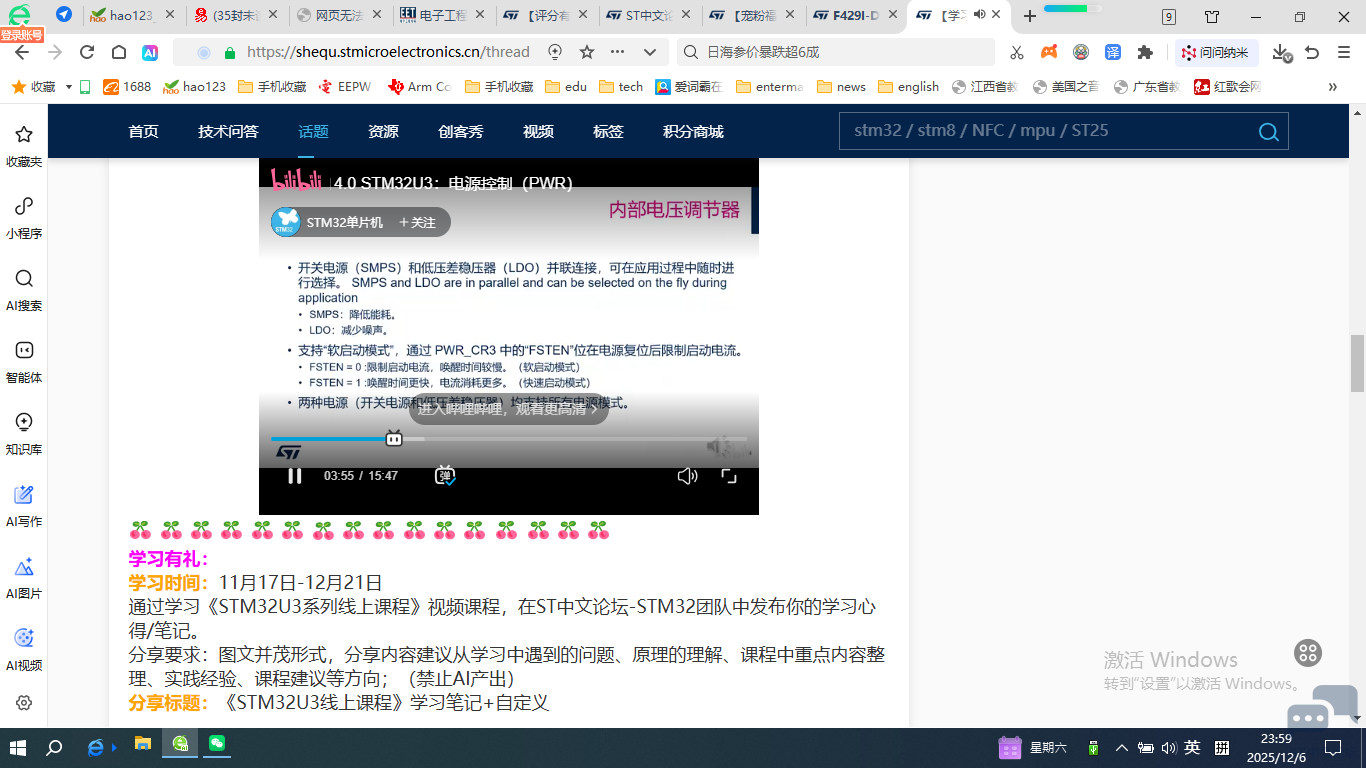Image resolution: width=1366 pixels, height=768 pixels.
Task: Open the 积分商城 nav item
Action: point(693,131)
